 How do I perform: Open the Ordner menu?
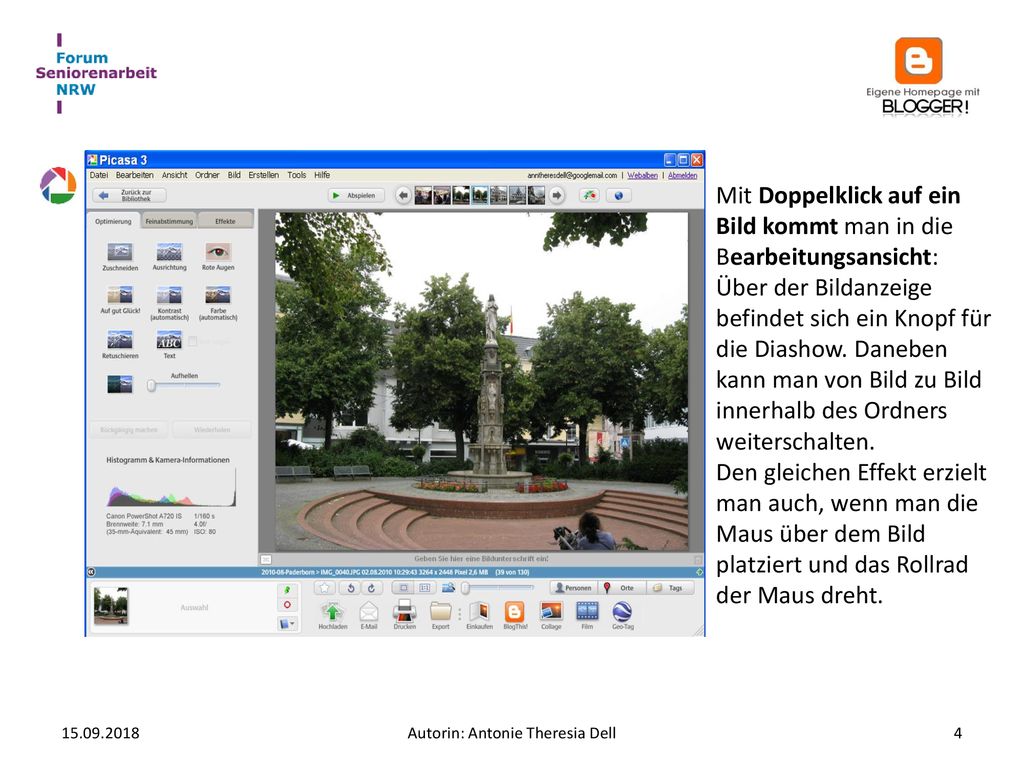(x=207, y=175)
